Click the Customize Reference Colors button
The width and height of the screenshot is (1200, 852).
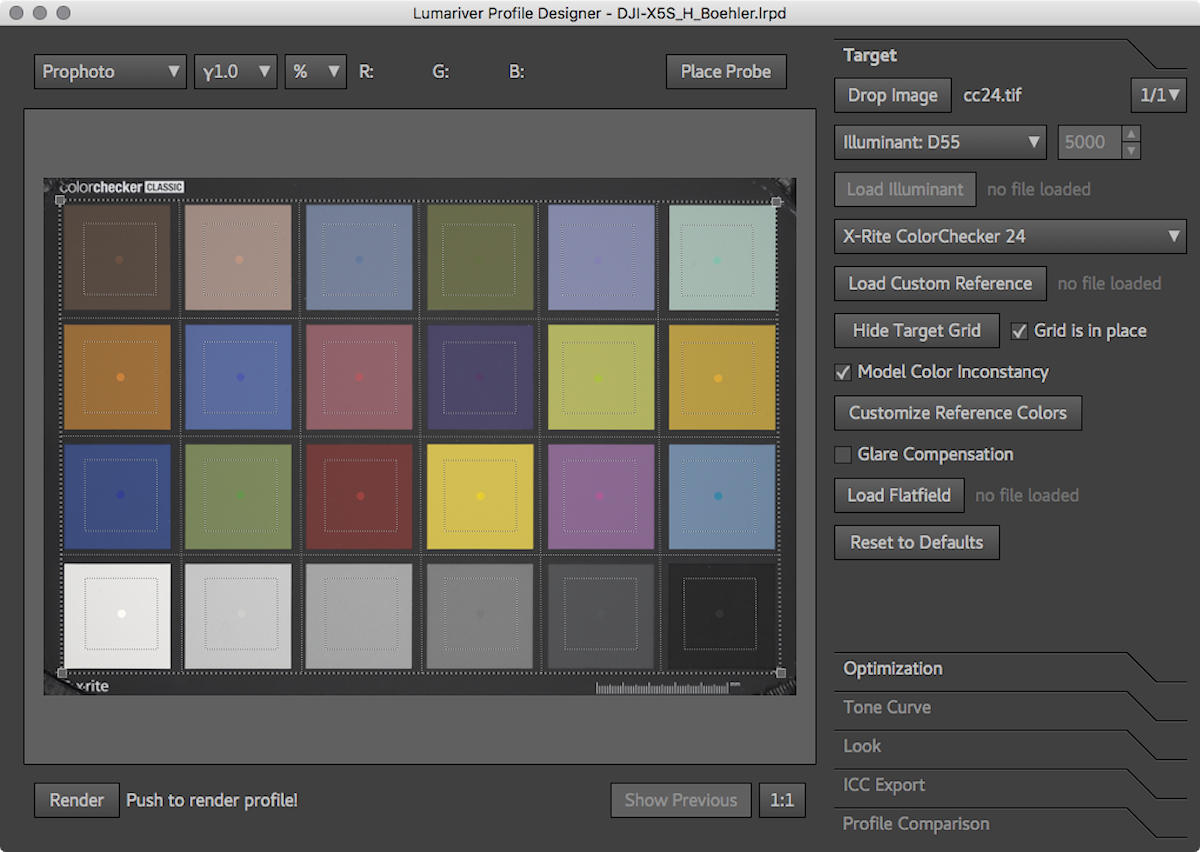(957, 413)
